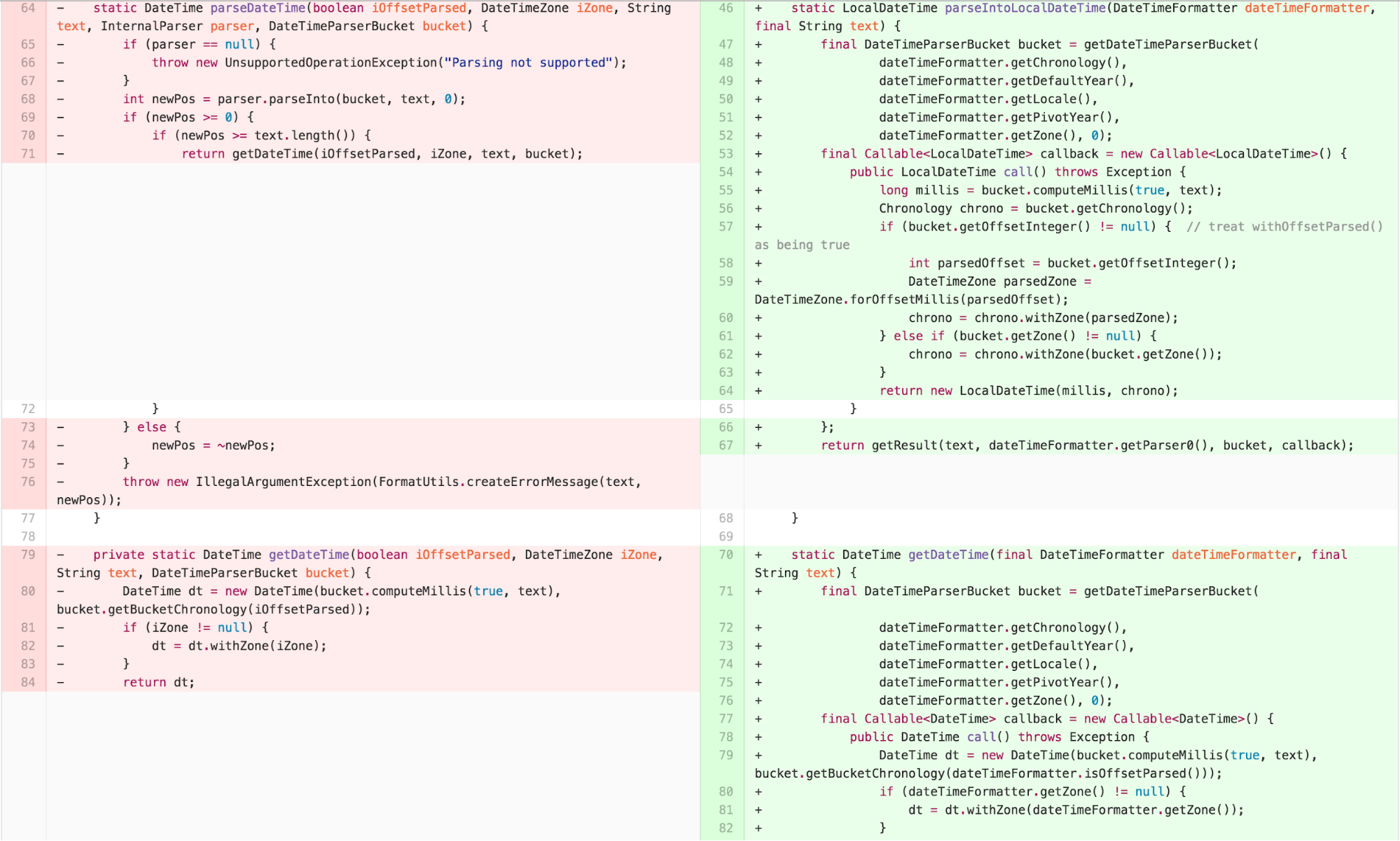This screenshot has width=1400, height=841.
Task: Select right-side line number 64
Action: pos(726,391)
